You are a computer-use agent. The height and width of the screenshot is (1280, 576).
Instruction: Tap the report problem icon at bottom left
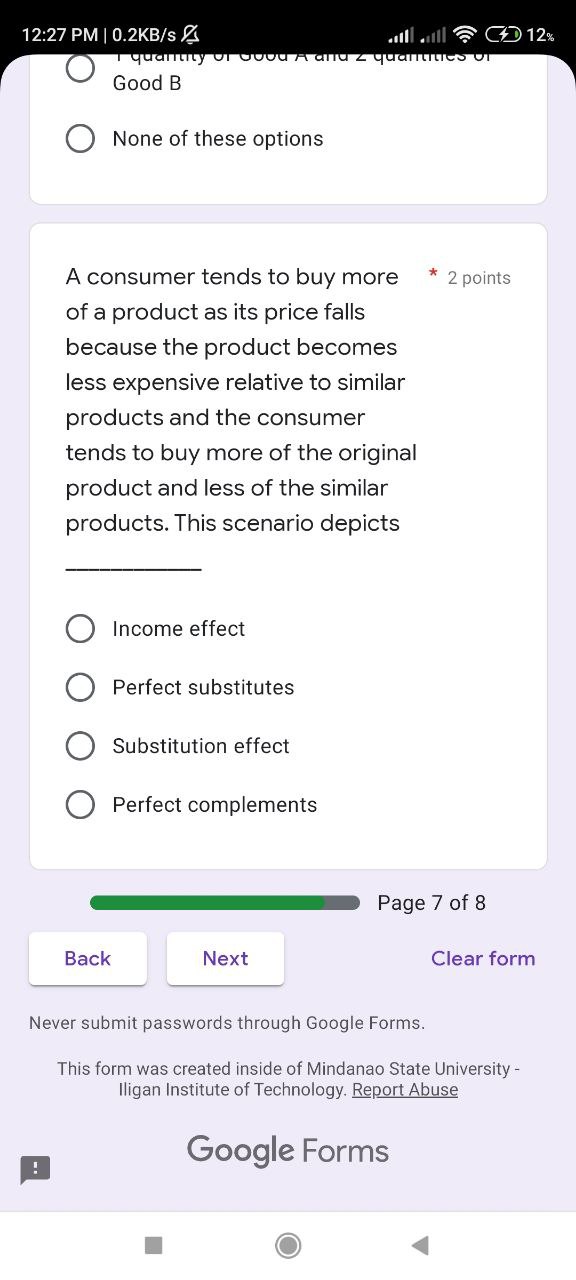34,1170
